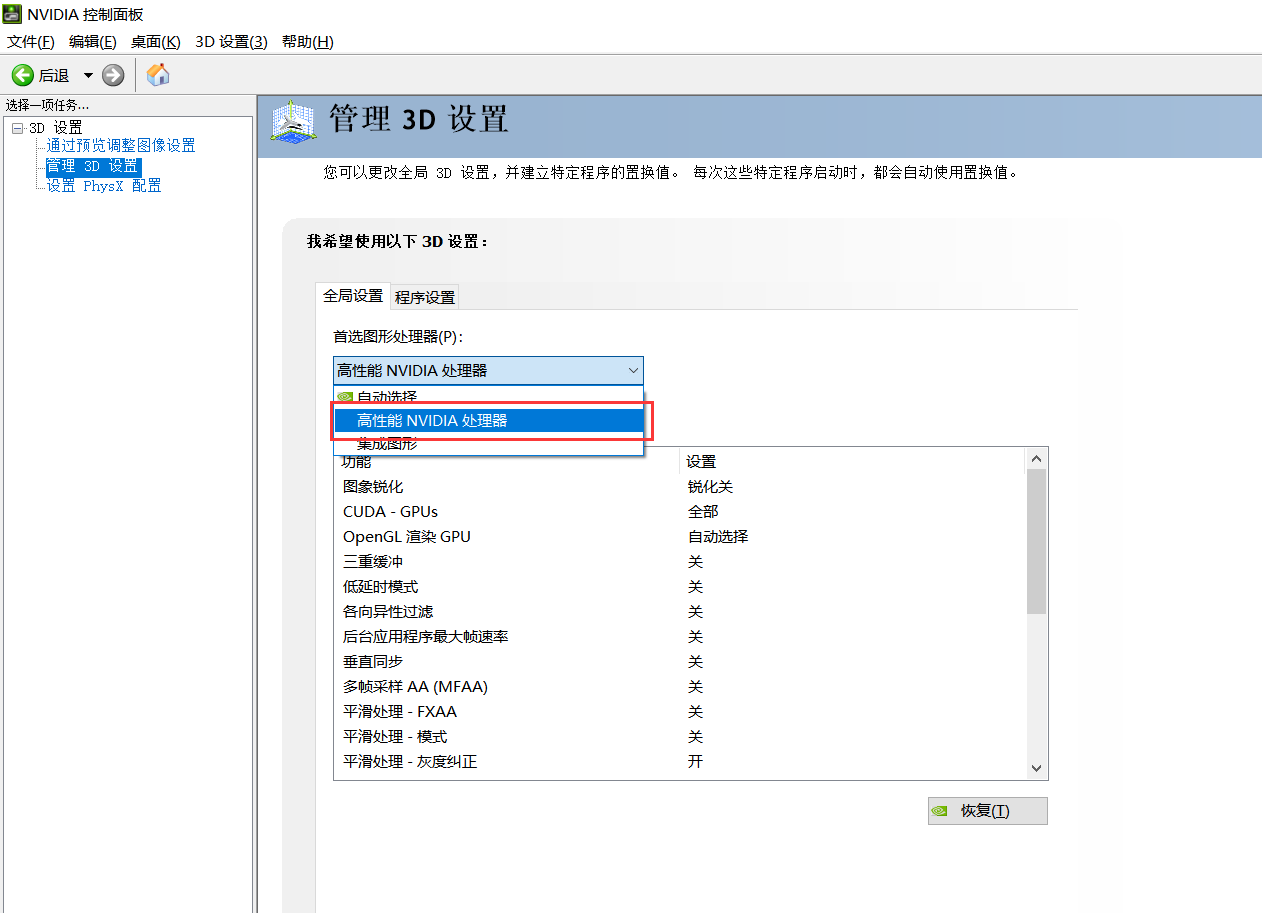Image resolution: width=1262 pixels, height=913 pixels.
Task: Select the 平滑处理 - 灰度纠正 row
Action: (x=680, y=762)
